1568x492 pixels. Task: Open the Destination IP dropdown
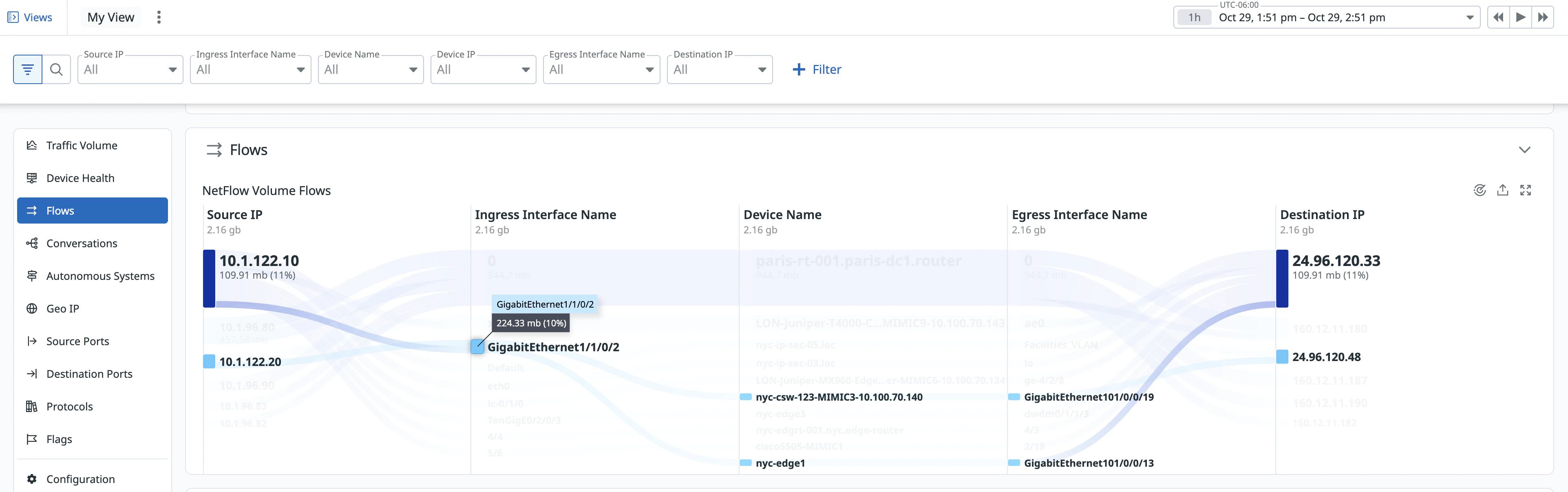pyautogui.click(x=720, y=69)
